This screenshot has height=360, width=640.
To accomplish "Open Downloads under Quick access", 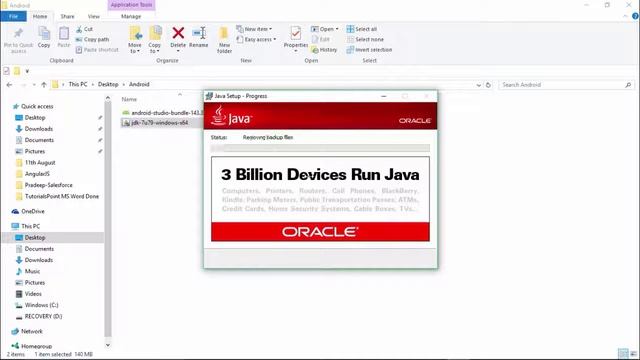I will (x=39, y=129).
